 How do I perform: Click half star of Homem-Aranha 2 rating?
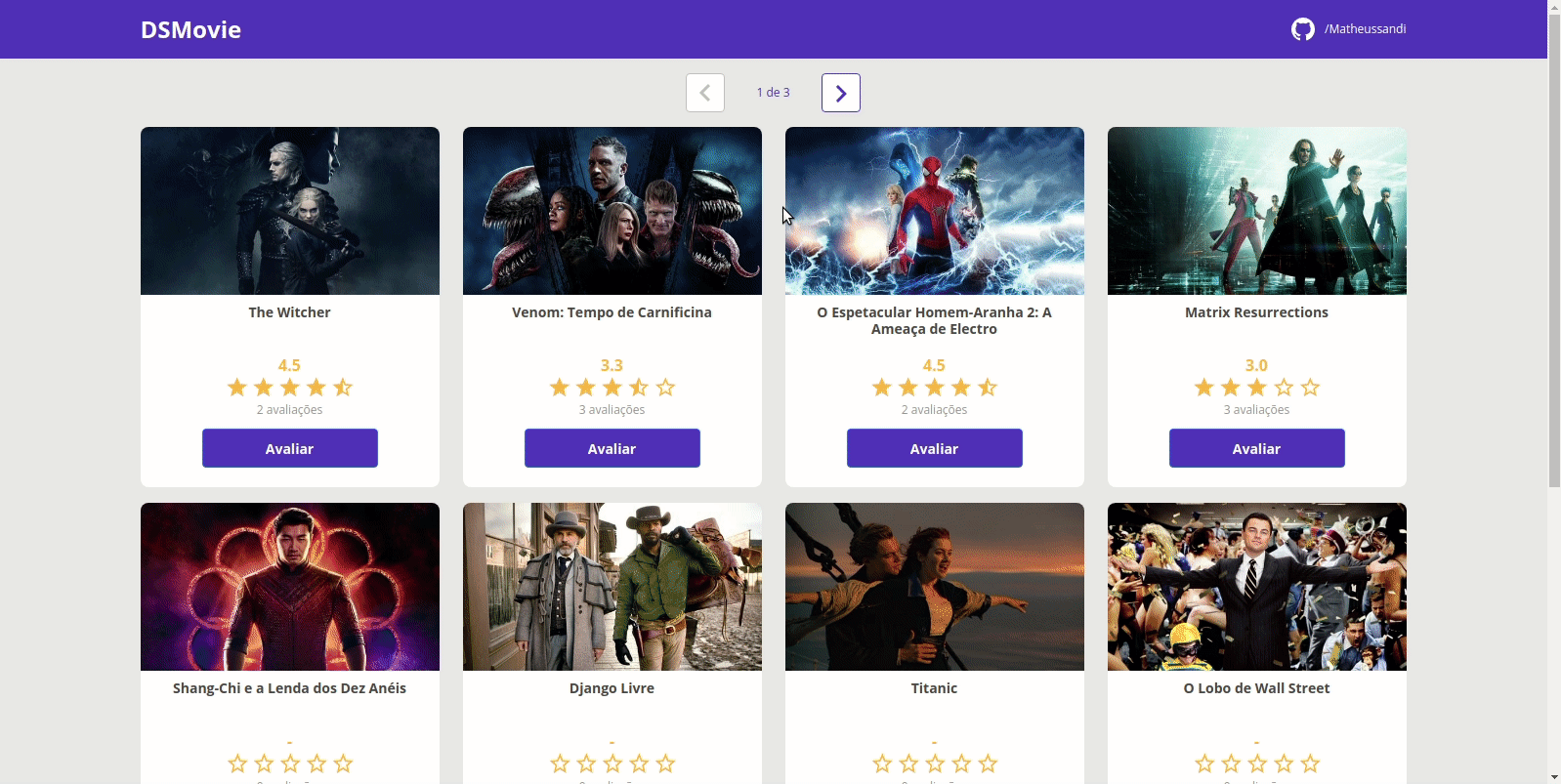pyautogui.click(x=988, y=388)
